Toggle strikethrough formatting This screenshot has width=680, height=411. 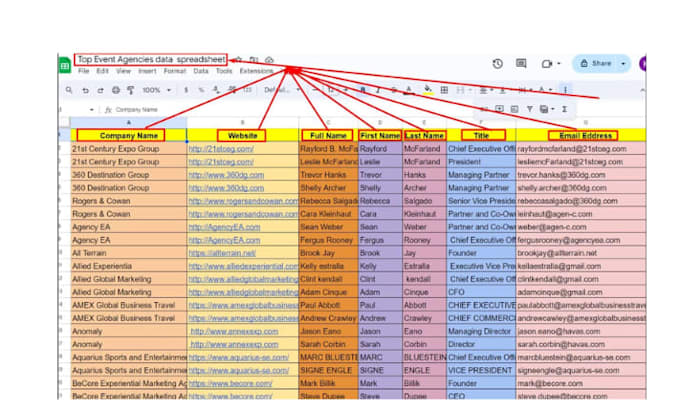[x=393, y=90]
